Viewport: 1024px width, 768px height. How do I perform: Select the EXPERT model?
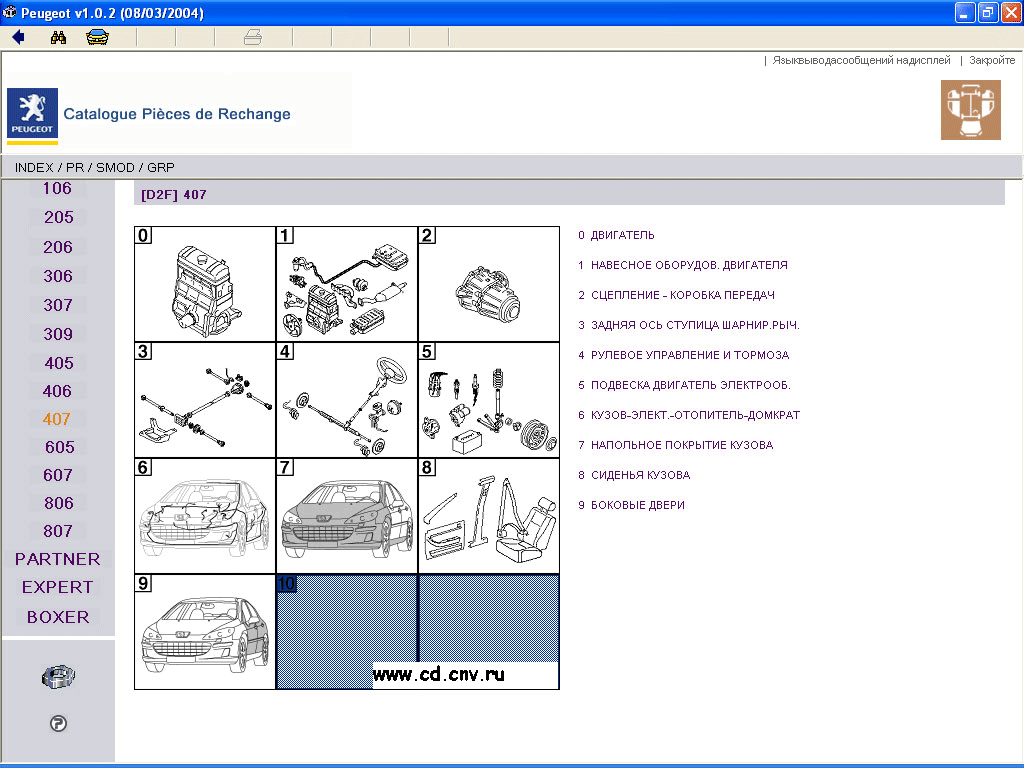point(57,587)
